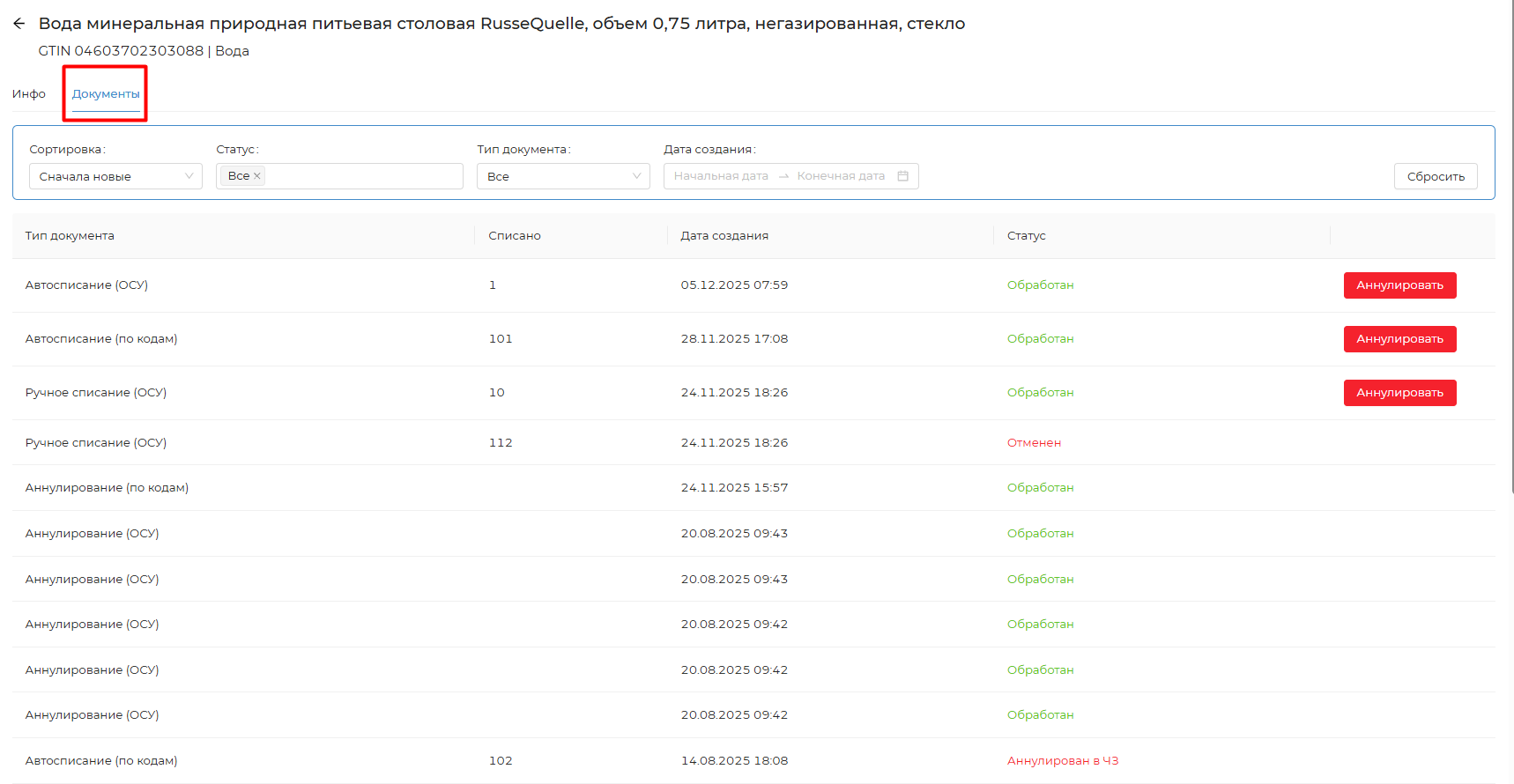This screenshot has height=784, width=1514.
Task: Click the Дата создания column header
Action: tap(724, 236)
